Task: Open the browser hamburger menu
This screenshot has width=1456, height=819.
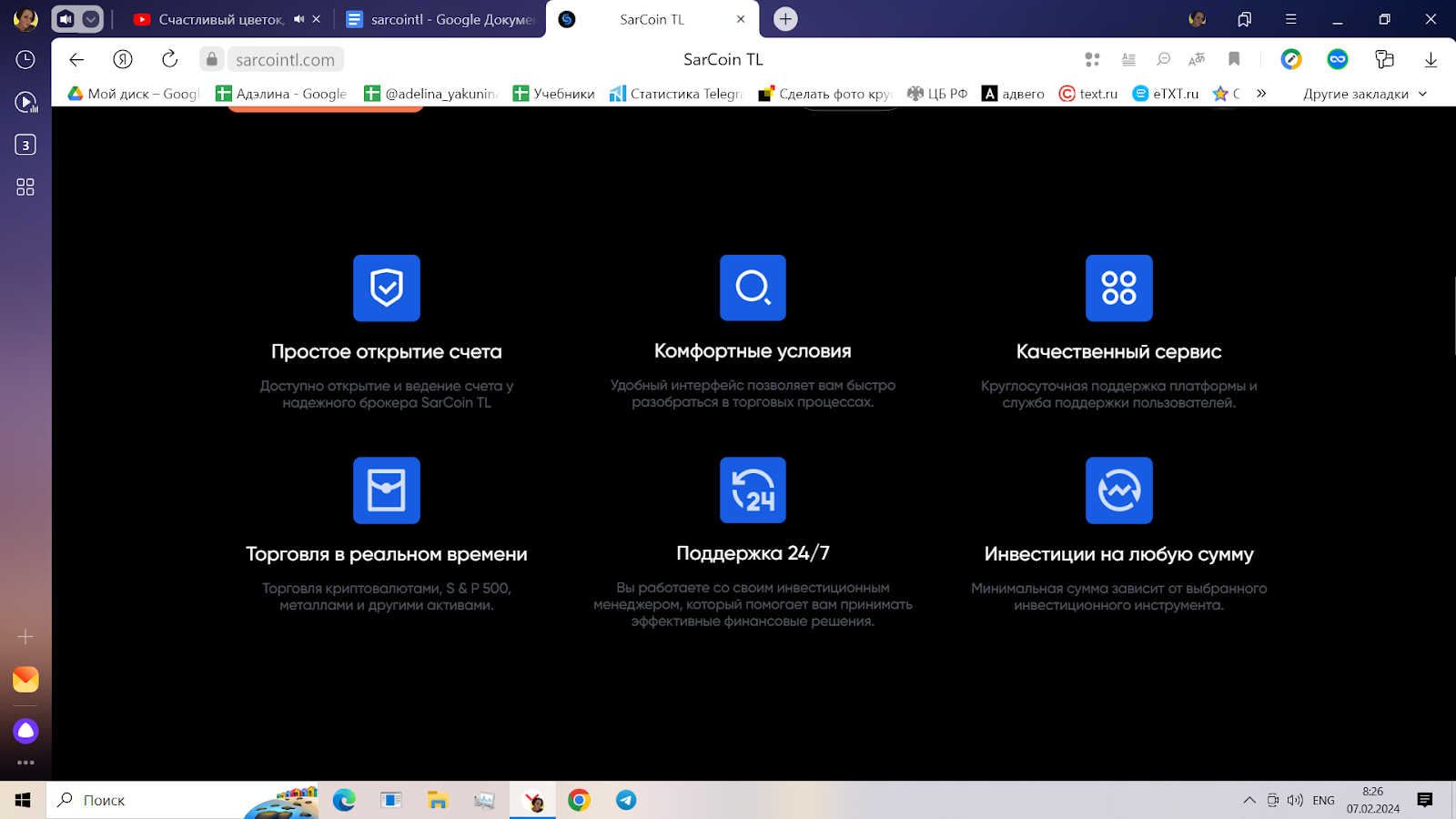Action: [1290, 19]
